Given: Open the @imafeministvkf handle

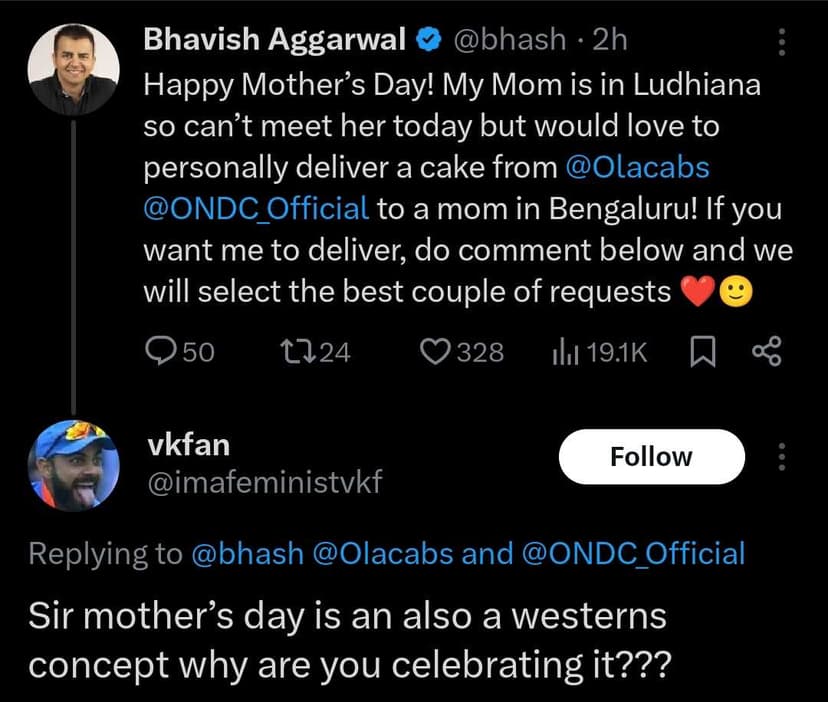Looking at the screenshot, I should tap(264, 483).
